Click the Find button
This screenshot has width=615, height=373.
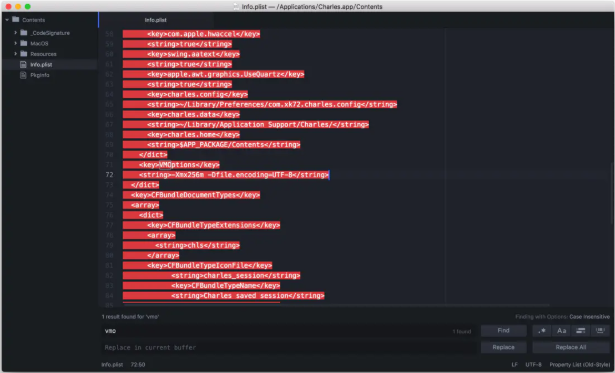click(504, 331)
